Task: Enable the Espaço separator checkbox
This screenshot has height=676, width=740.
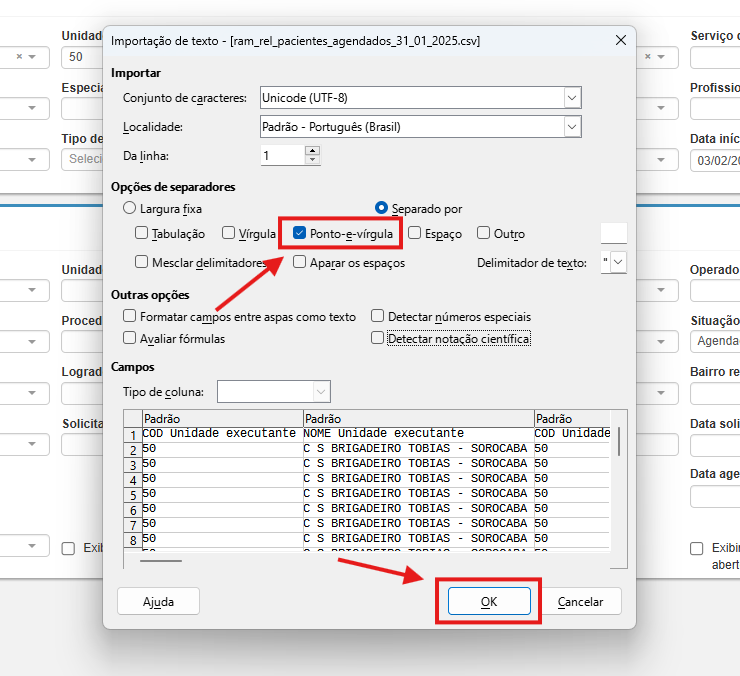Action: tap(414, 233)
